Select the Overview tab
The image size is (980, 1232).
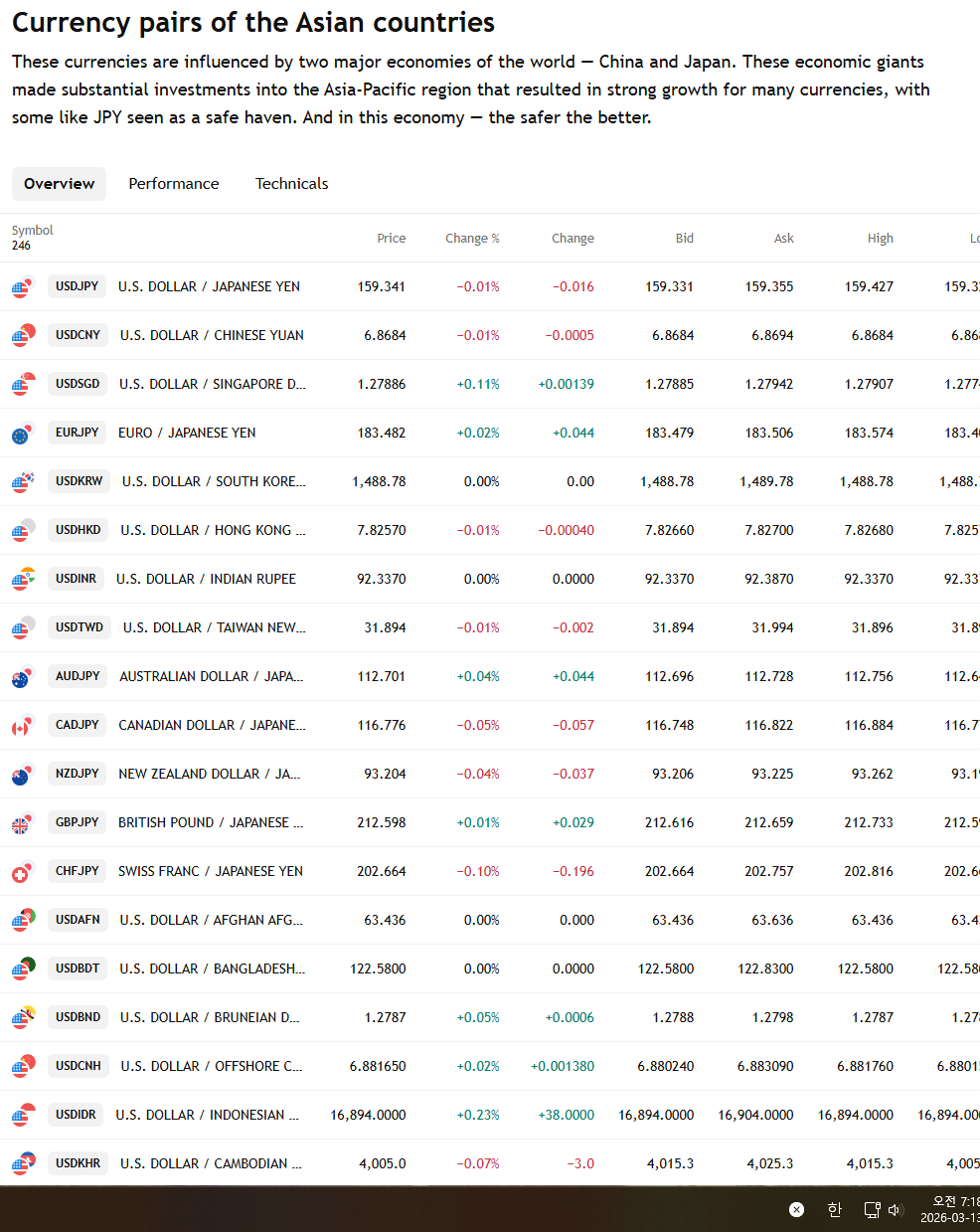coord(59,184)
